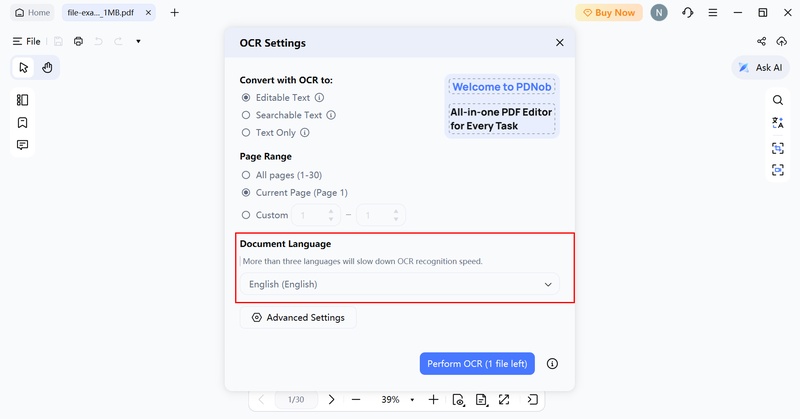
Task: Open the page thumbnails panel
Action: click(22, 100)
